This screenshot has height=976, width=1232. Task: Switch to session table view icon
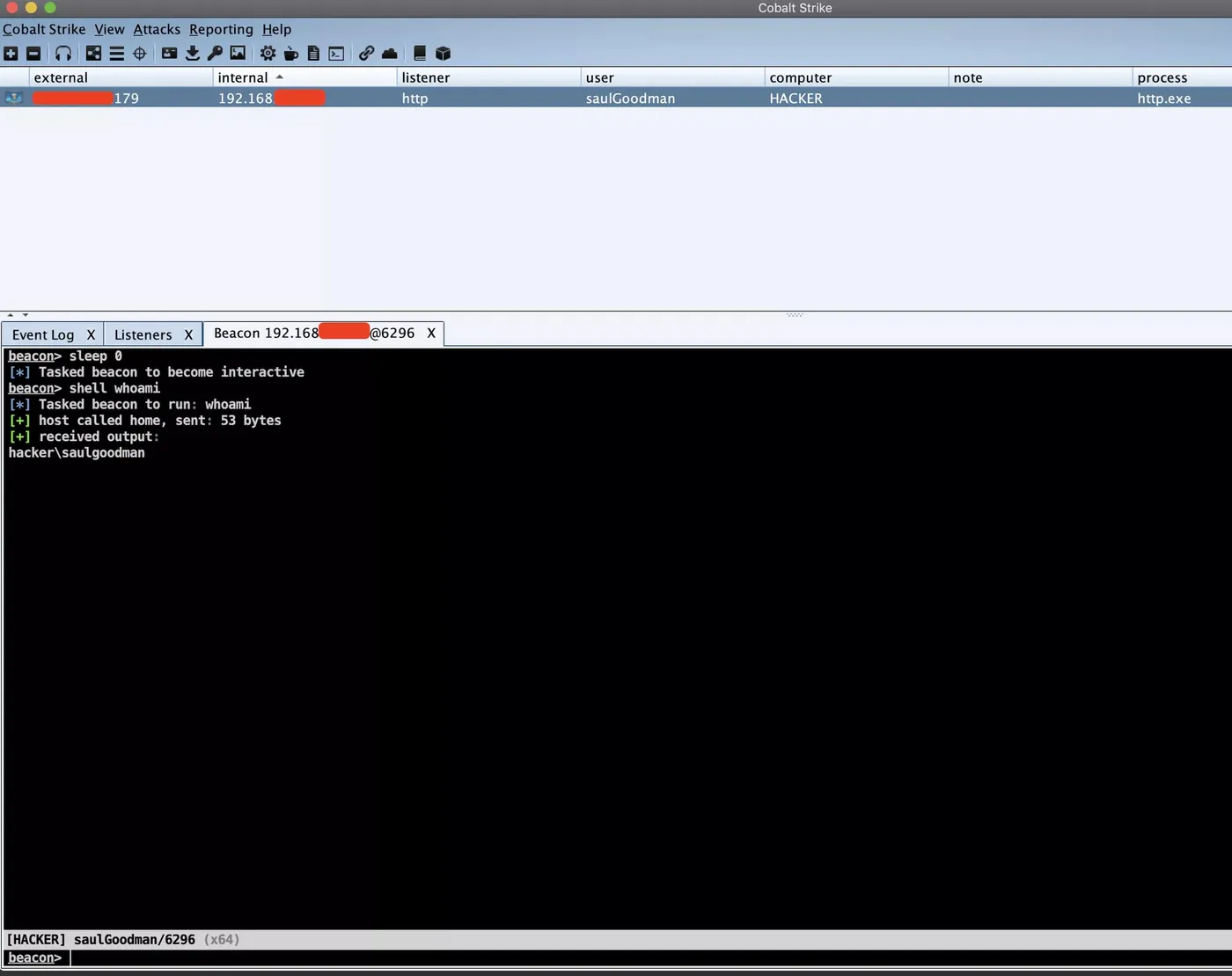(x=116, y=54)
